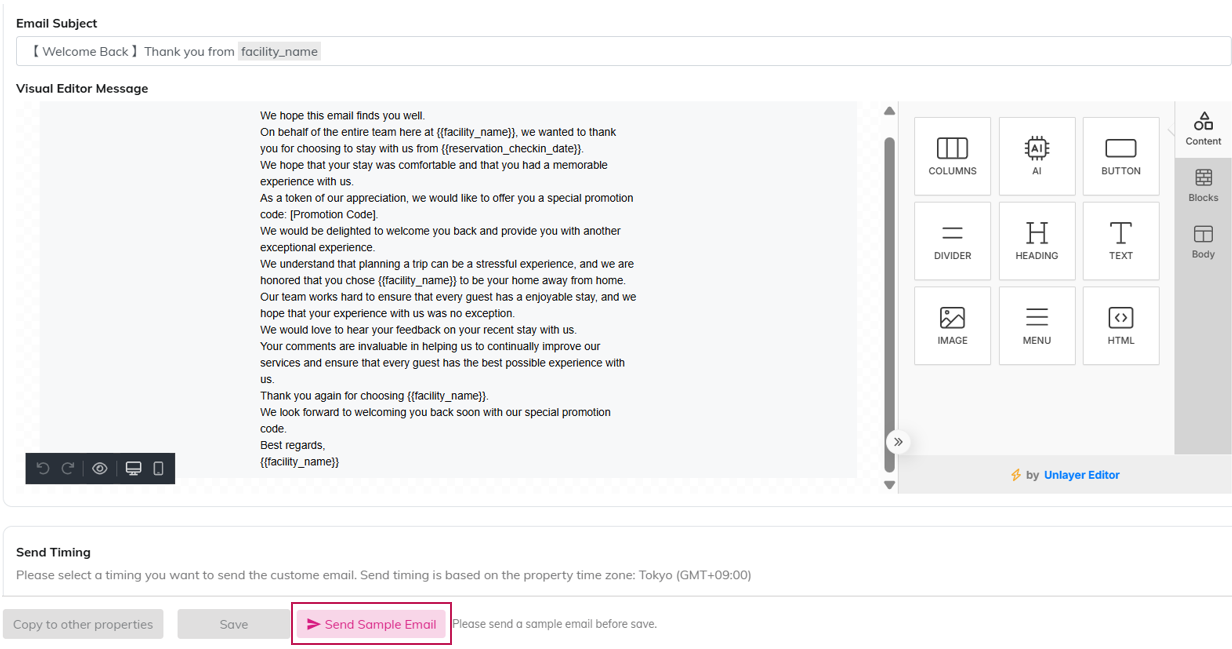Screen dimensions: 1232x649
Task: Click the Send Sample Email button
Action: click(371, 624)
